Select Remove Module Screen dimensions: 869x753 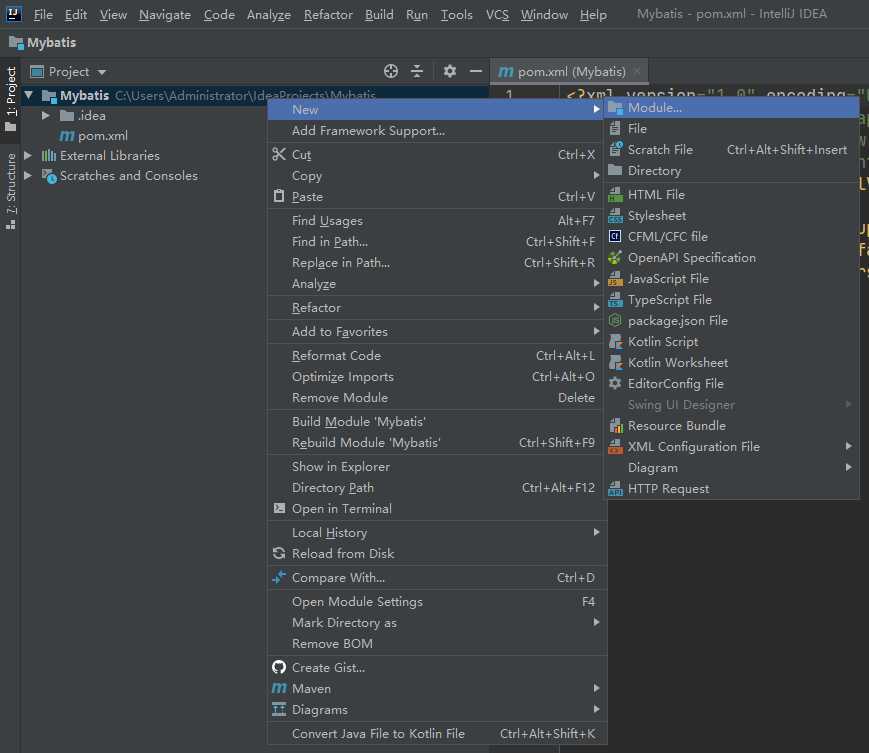(x=437, y=397)
